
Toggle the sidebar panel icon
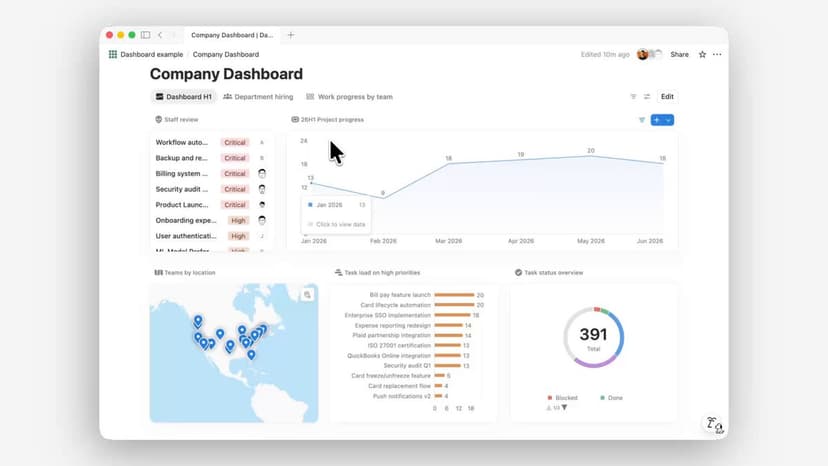[145, 35]
